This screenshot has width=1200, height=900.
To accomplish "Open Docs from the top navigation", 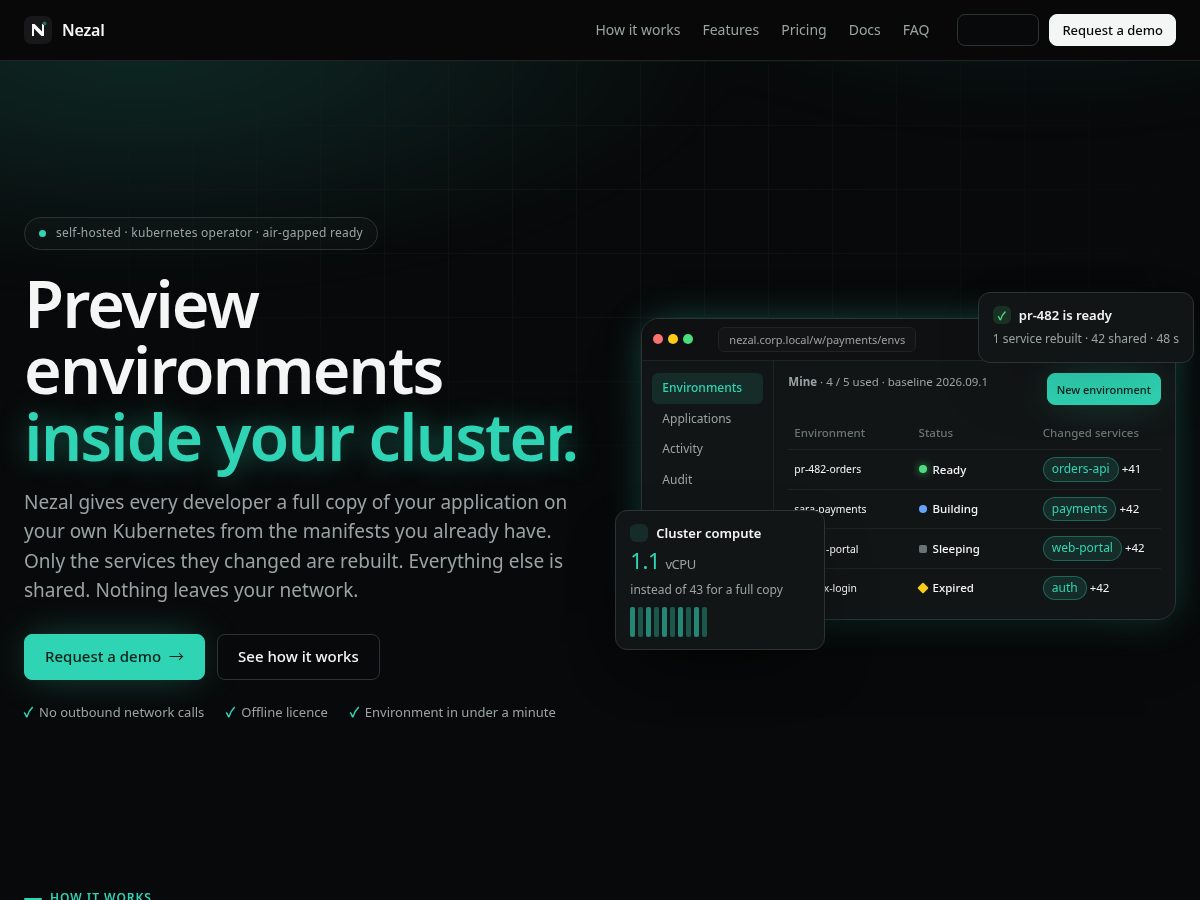I will coord(865,30).
